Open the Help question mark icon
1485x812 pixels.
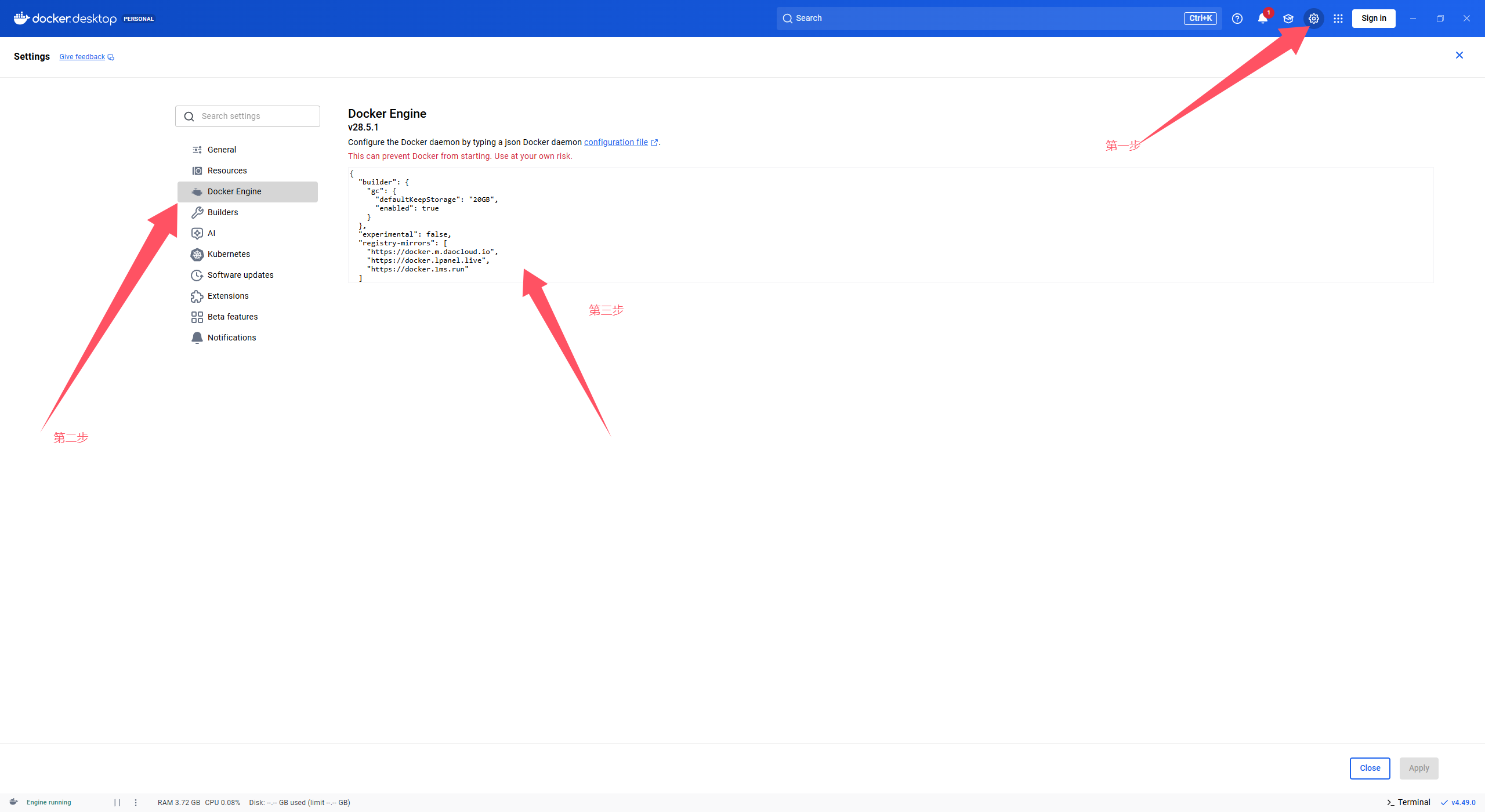(1237, 18)
